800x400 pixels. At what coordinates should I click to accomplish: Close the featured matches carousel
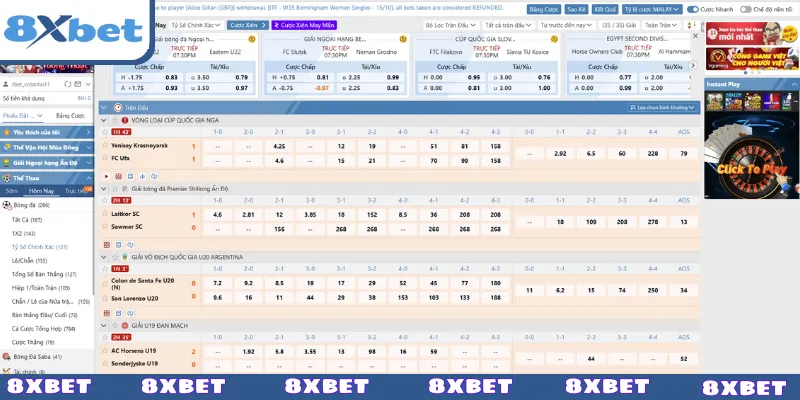click(x=695, y=36)
